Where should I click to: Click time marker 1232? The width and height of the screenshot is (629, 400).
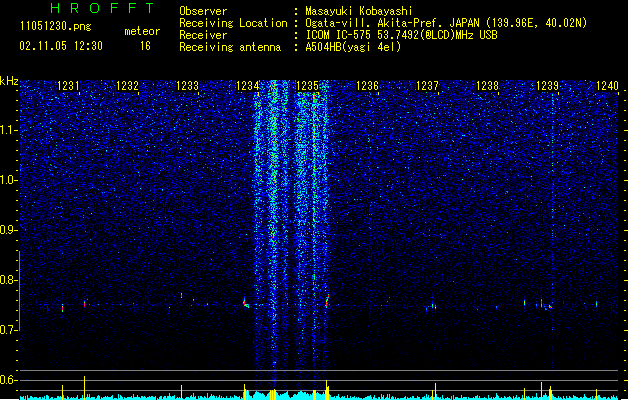127,85
